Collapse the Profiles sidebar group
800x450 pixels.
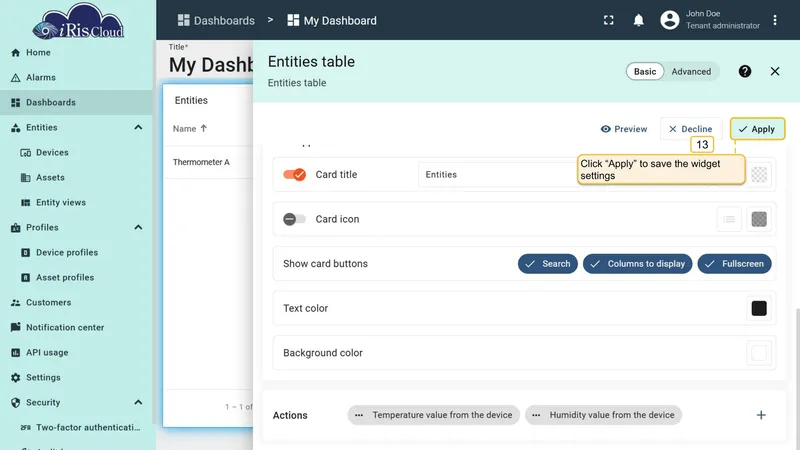138,228
